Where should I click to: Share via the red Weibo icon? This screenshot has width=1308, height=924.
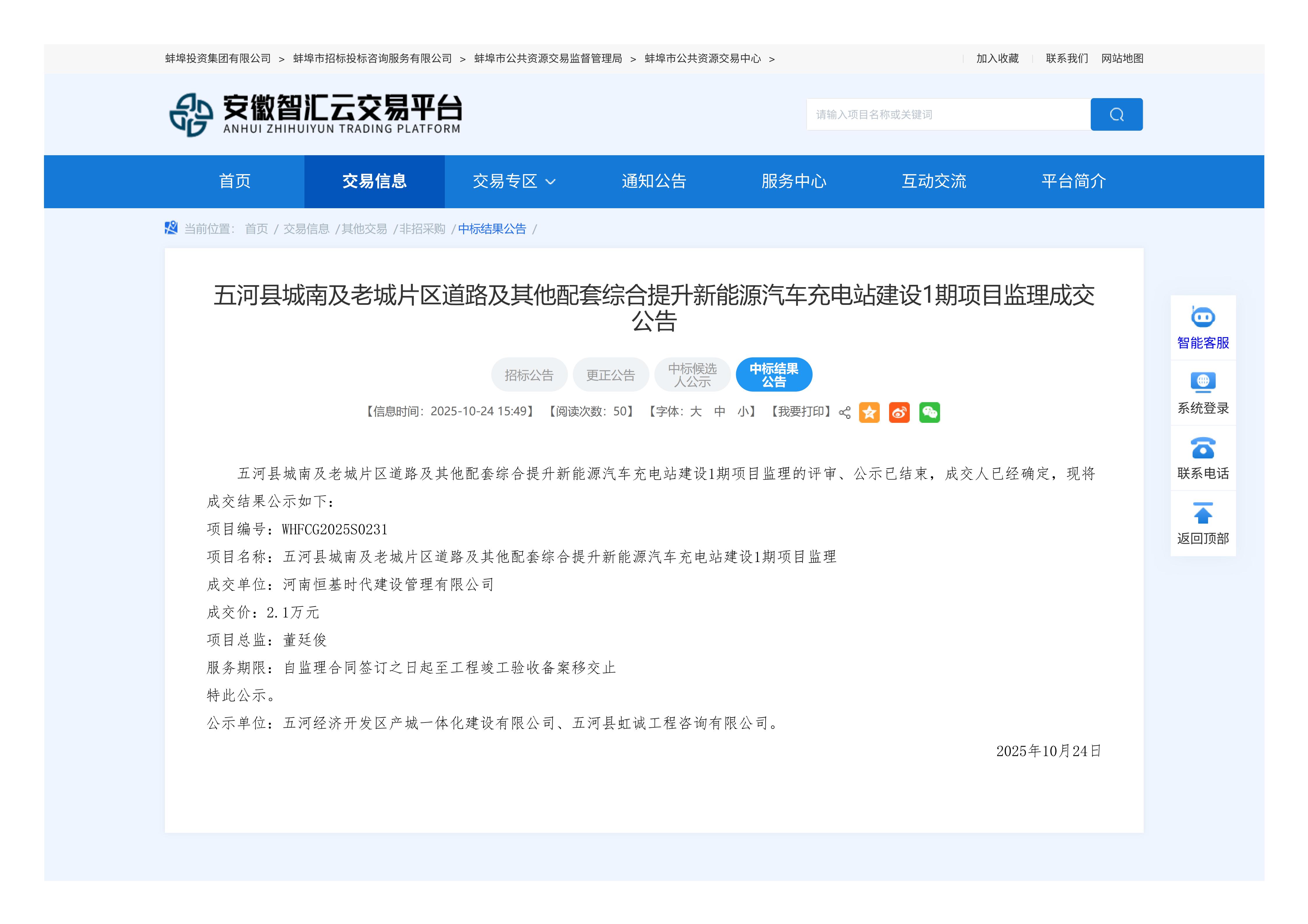tap(899, 412)
